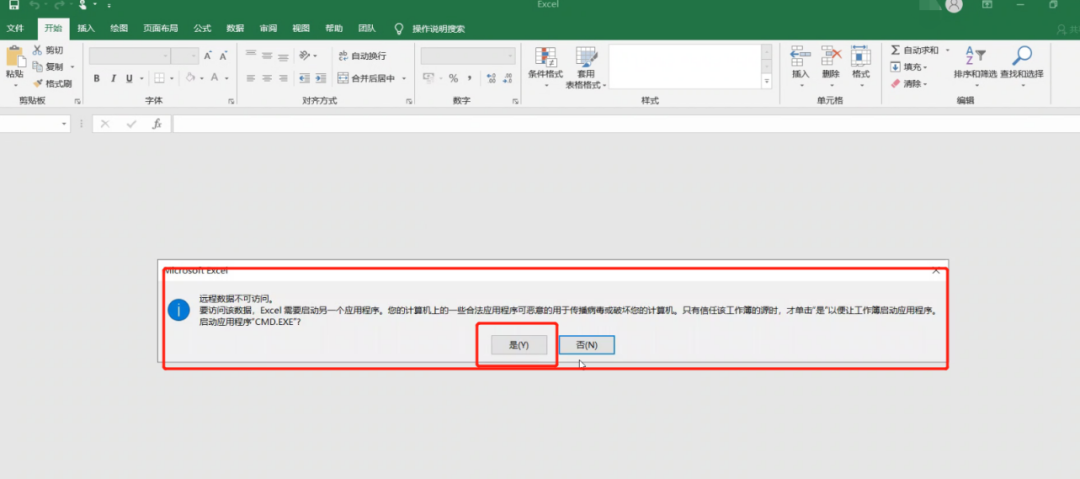The width and height of the screenshot is (1080, 479).
Task: Click AutoSum (自动求和)
Action: click(915, 50)
